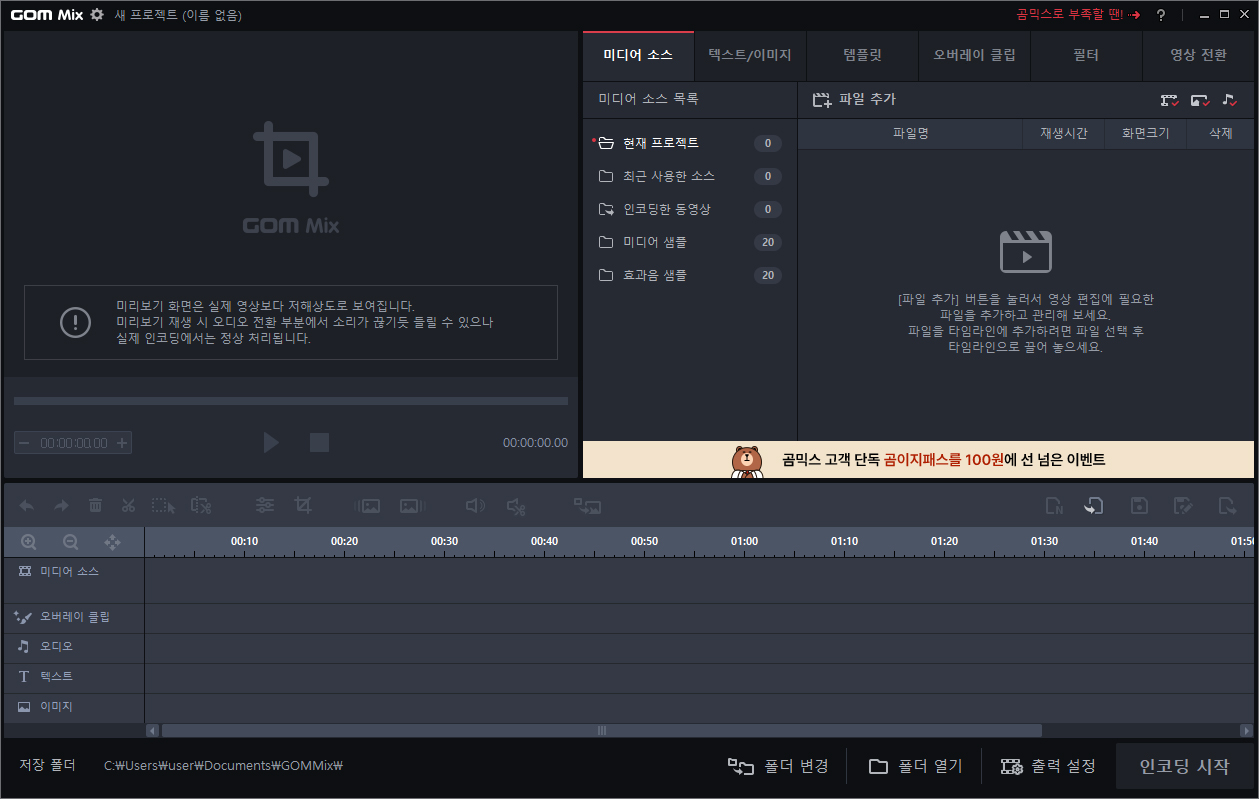The height and width of the screenshot is (799, 1259).
Task: Click the preview seek progress bar
Action: pyautogui.click(x=291, y=401)
